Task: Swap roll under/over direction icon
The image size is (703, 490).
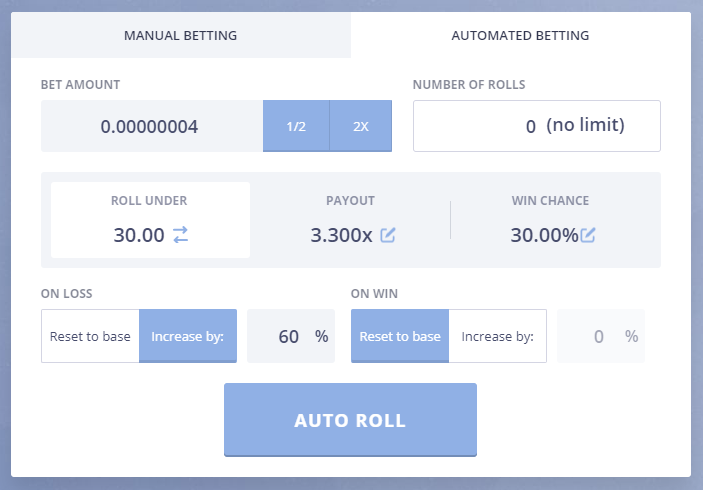Action: [x=181, y=234]
